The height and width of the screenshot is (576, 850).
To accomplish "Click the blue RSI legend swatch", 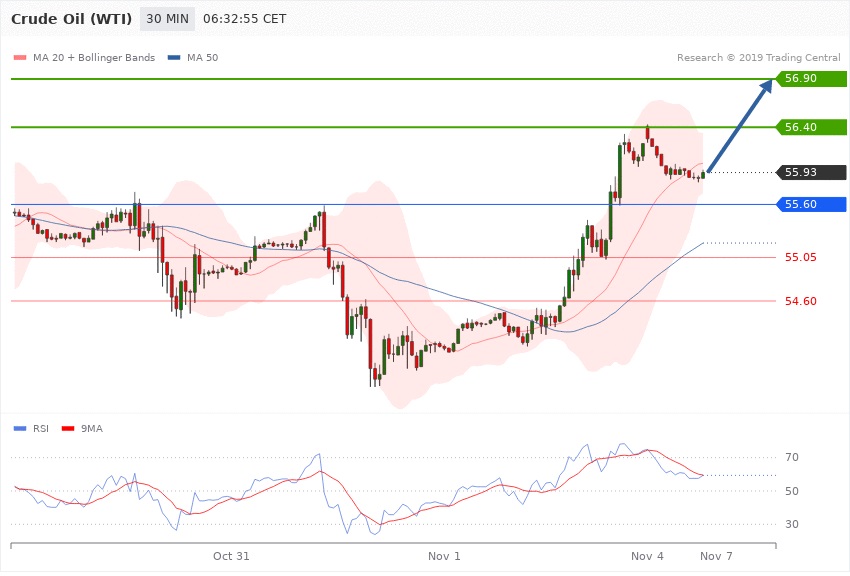I will [x=20, y=429].
